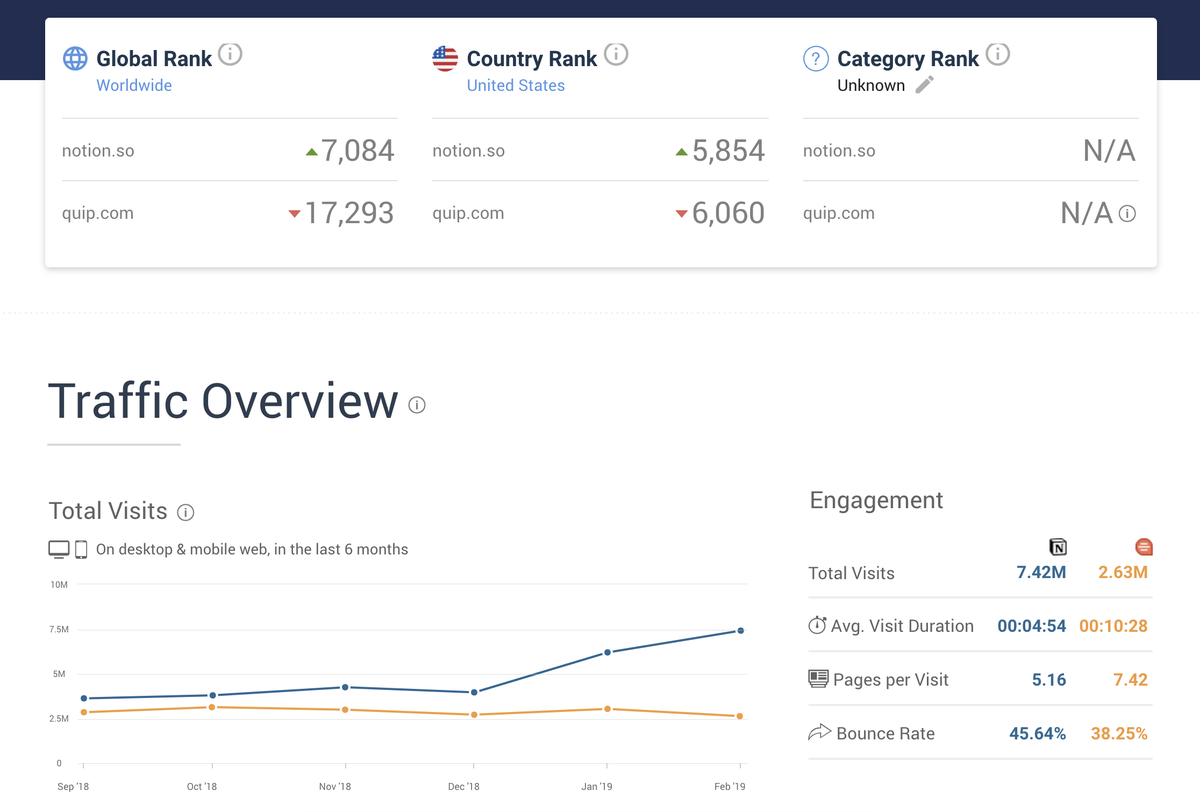Click info icon next to quip.com N/A
The image size is (1200, 812).
click(x=1127, y=213)
